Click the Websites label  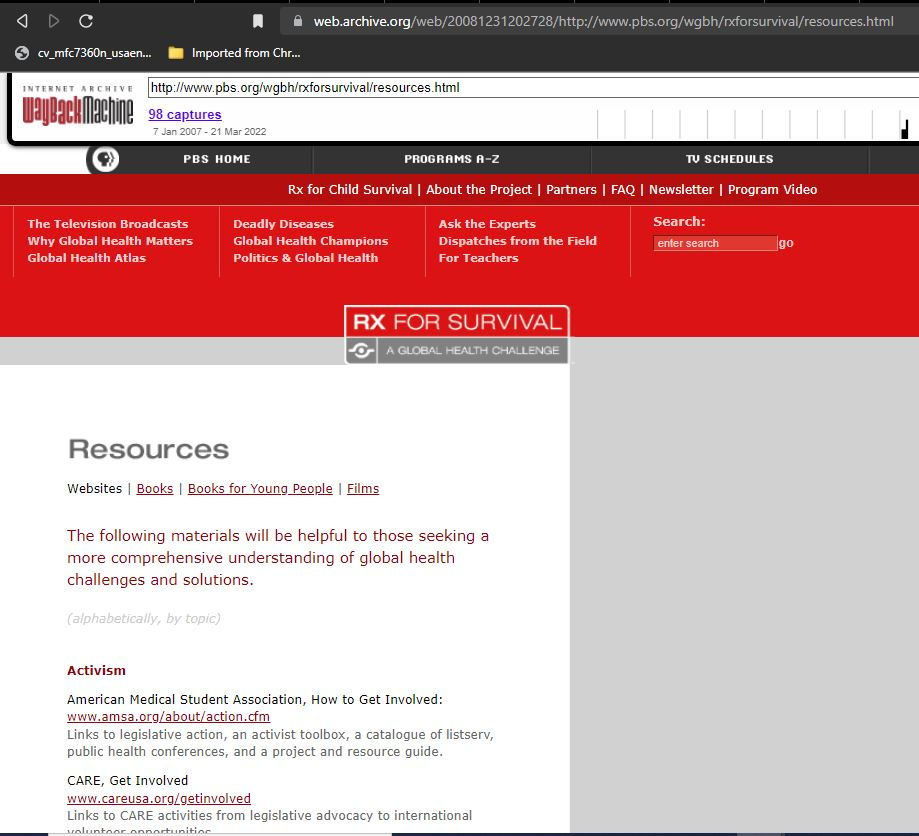click(94, 488)
